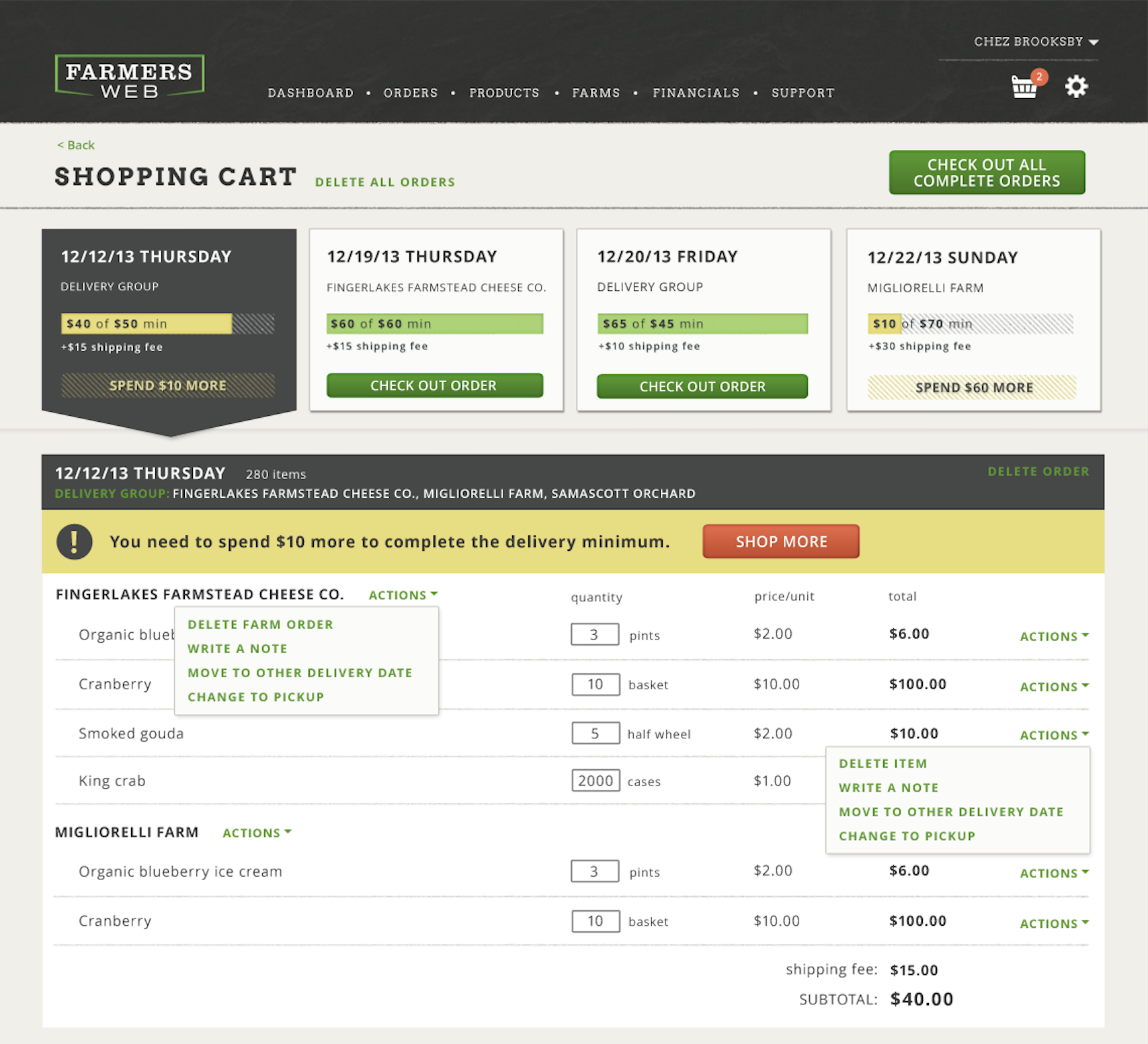This screenshot has height=1044, width=1148.
Task: Edit quantity field for King crab
Action: tap(596, 781)
